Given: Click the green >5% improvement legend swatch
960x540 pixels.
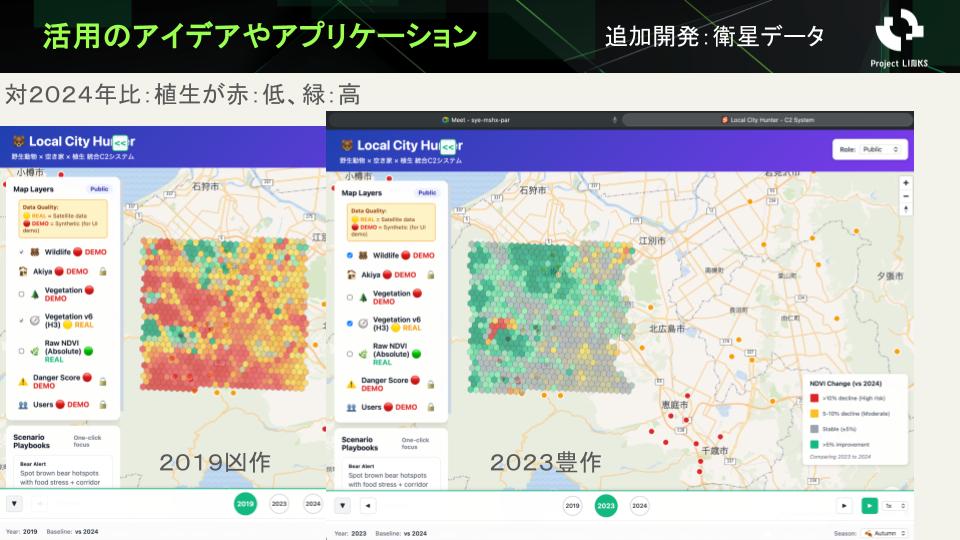Looking at the screenshot, I should click(x=814, y=444).
